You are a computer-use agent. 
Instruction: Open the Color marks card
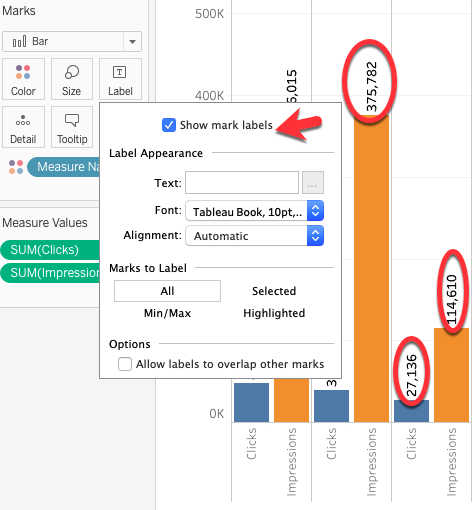(23, 79)
